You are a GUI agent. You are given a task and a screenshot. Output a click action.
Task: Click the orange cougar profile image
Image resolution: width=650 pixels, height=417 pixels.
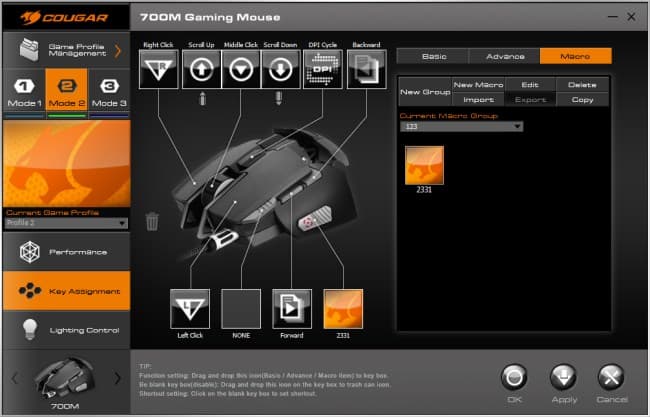point(67,163)
